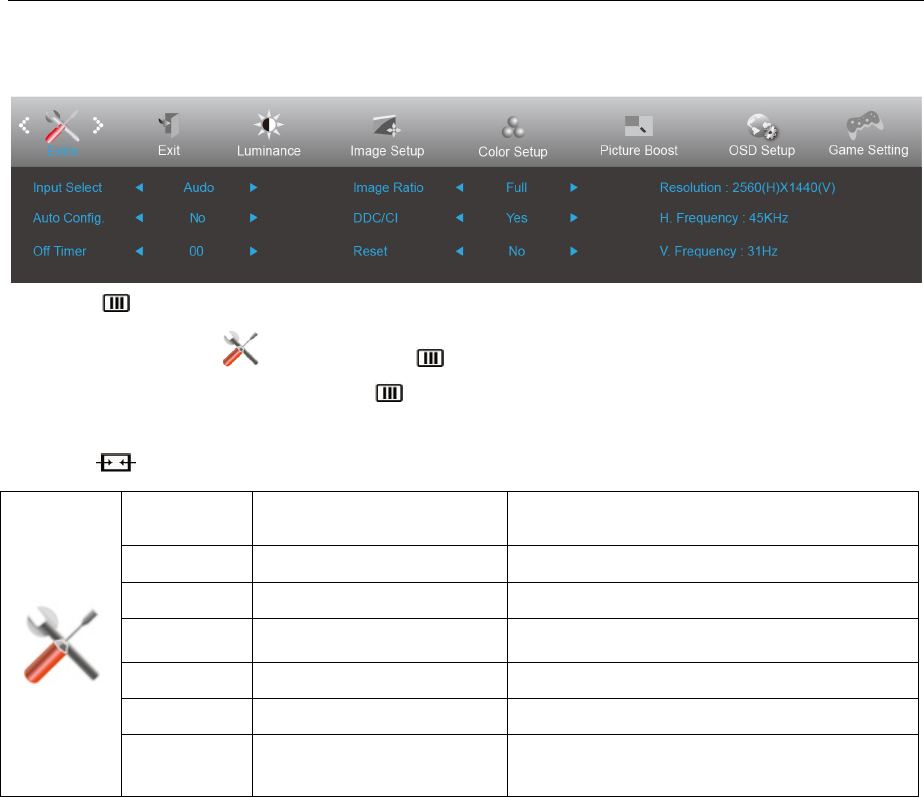Click the V. Frequency 31Hz readout
The width and height of the screenshot is (924, 797).
(x=718, y=251)
